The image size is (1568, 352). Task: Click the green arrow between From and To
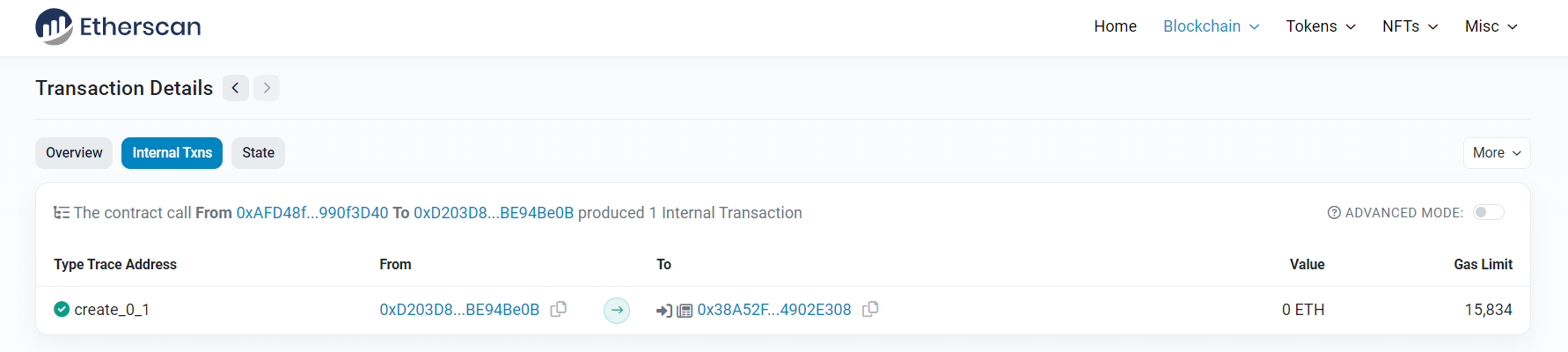point(617,310)
